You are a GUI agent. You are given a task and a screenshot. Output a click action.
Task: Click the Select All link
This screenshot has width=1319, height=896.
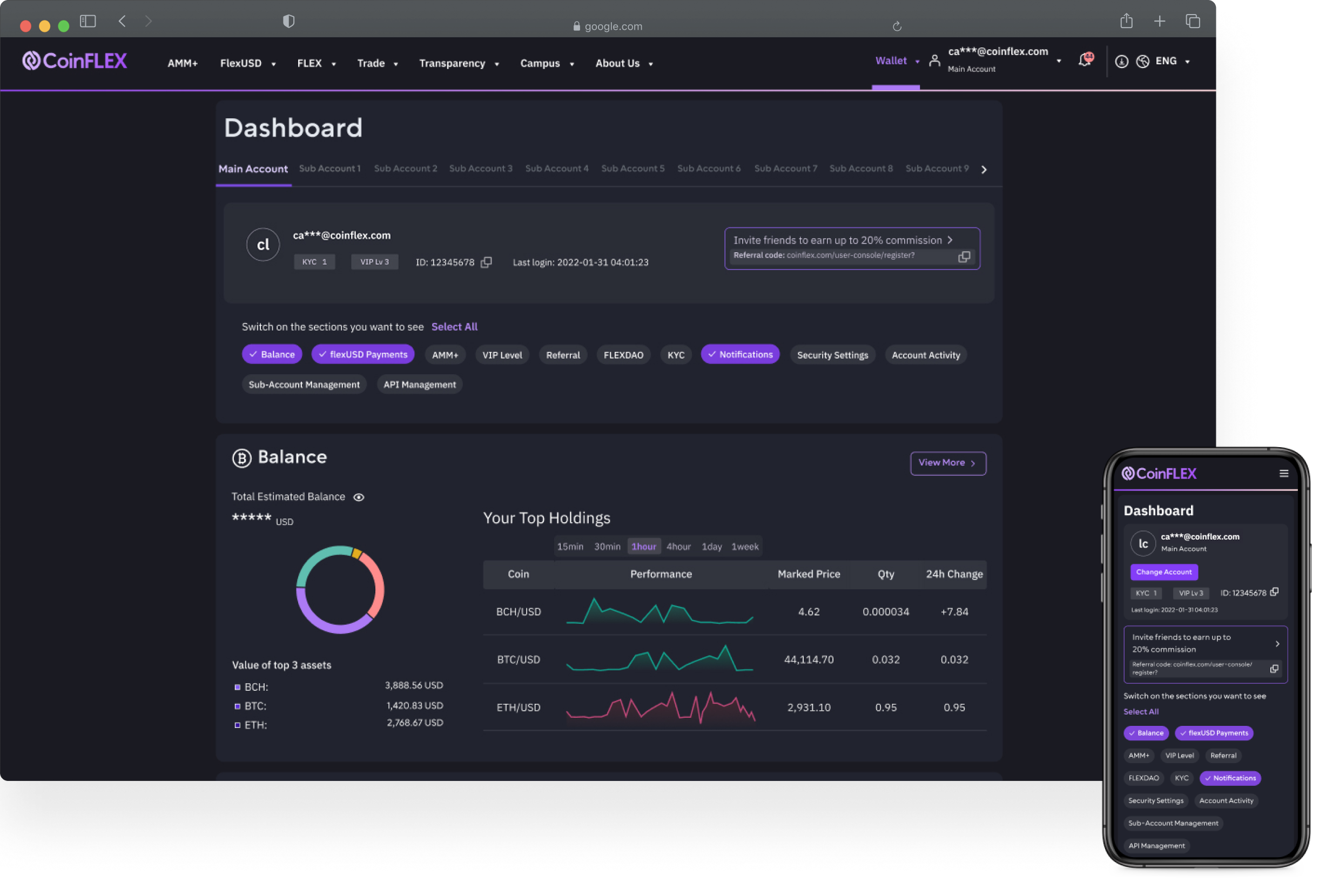[x=454, y=327]
